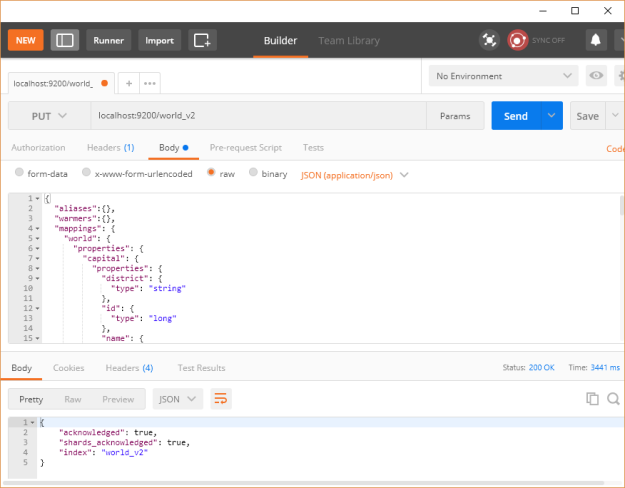Click the bottom horizontal scrollbar

coord(304,483)
